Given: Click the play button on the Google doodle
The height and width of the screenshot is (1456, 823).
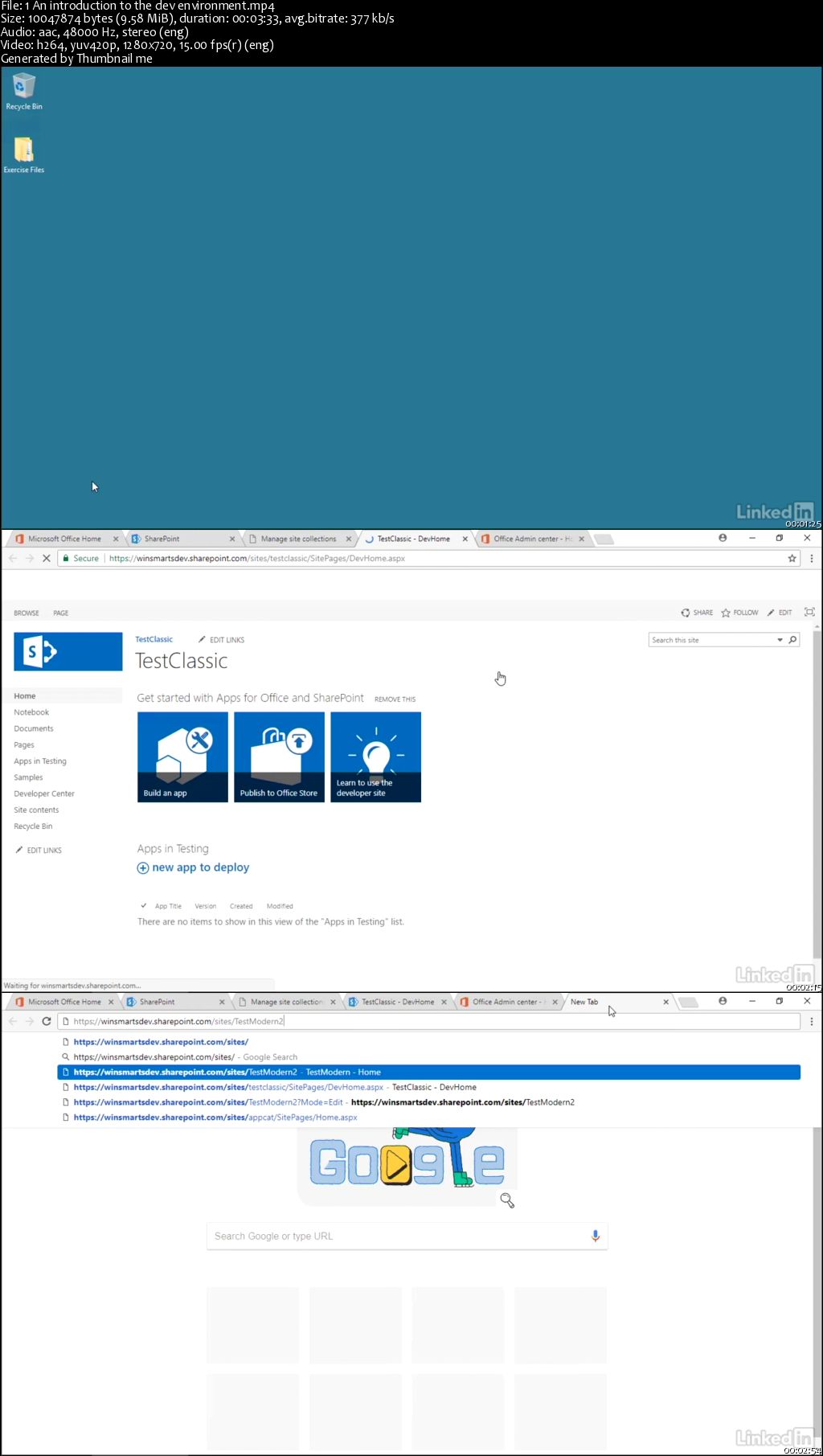Looking at the screenshot, I should [395, 1163].
